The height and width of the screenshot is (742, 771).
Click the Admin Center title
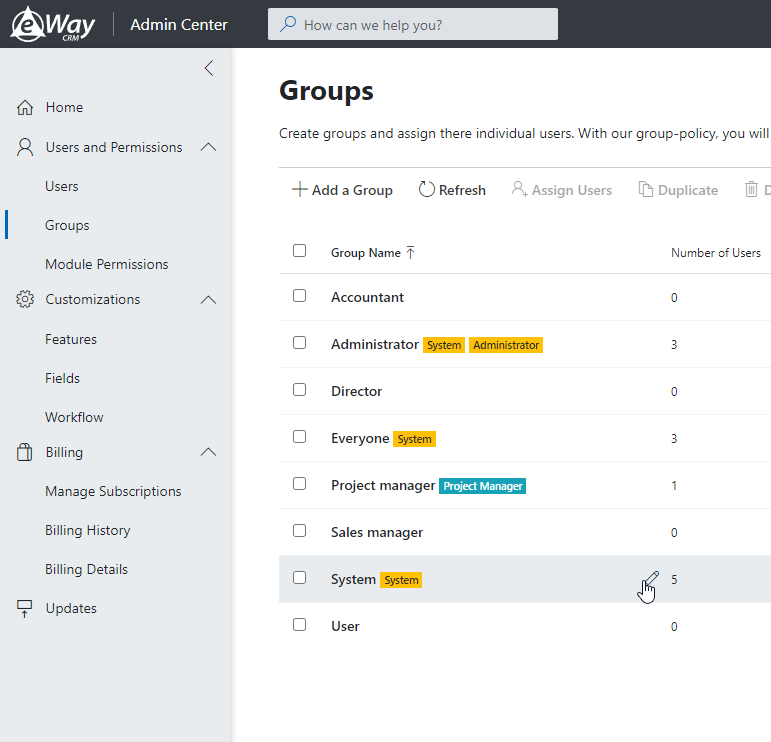coord(179,25)
